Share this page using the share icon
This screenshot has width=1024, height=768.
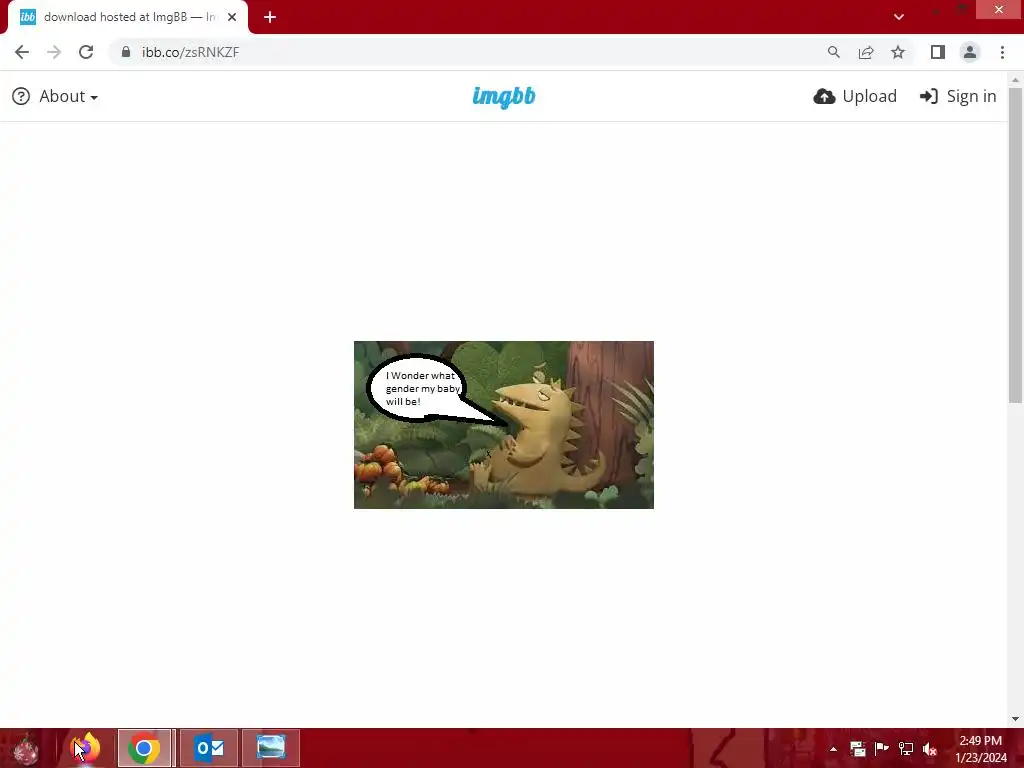coord(866,52)
